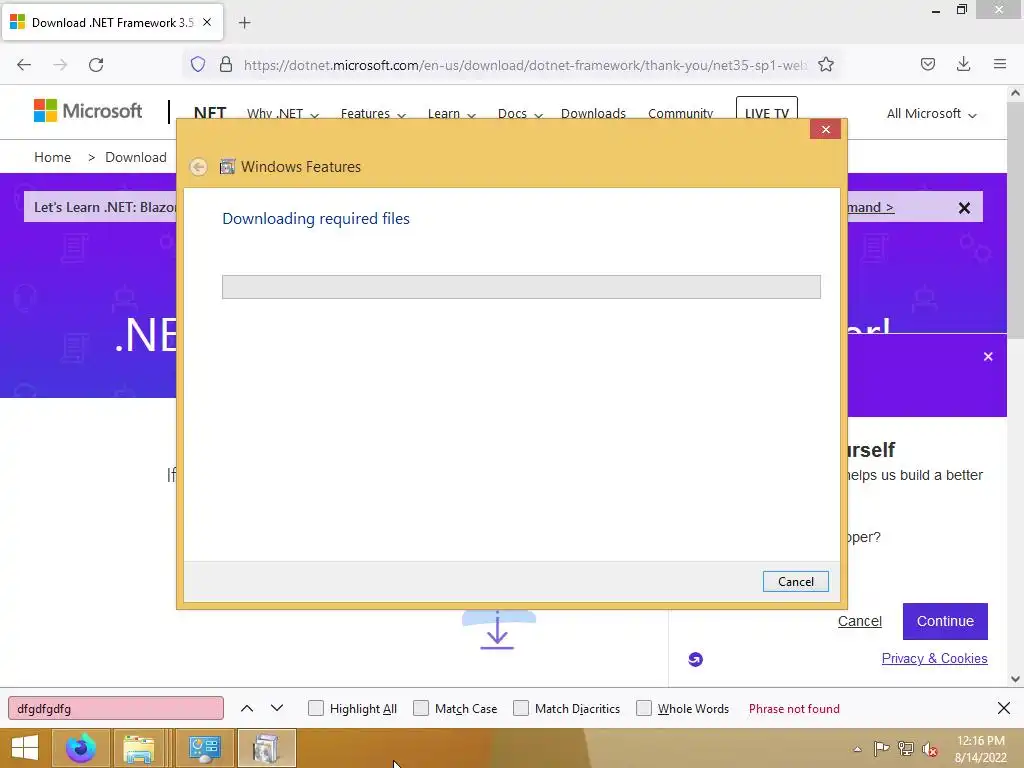This screenshot has height=768, width=1024.
Task: Click the survey Cancel link
Action: pyautogui.click(x=859, y=621)
